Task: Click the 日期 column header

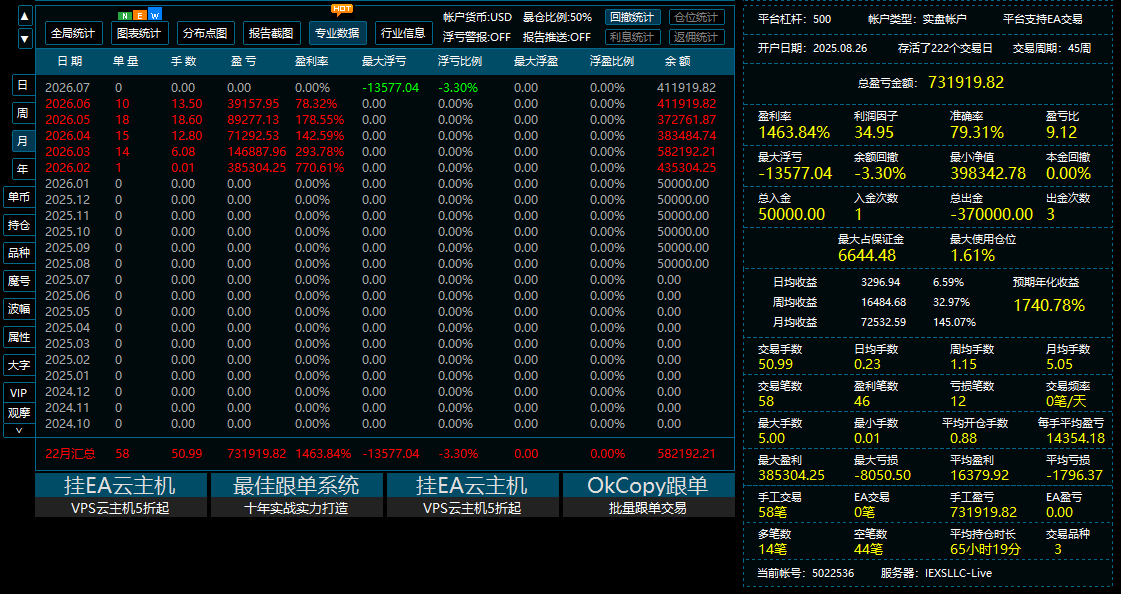Action: [x=69, y=61]
